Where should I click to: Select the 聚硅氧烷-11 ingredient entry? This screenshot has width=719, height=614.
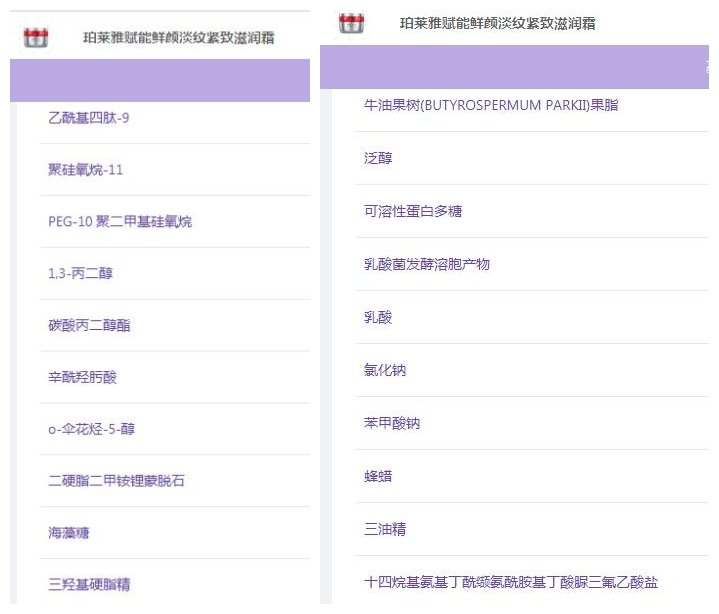click(x=86, y=169)
